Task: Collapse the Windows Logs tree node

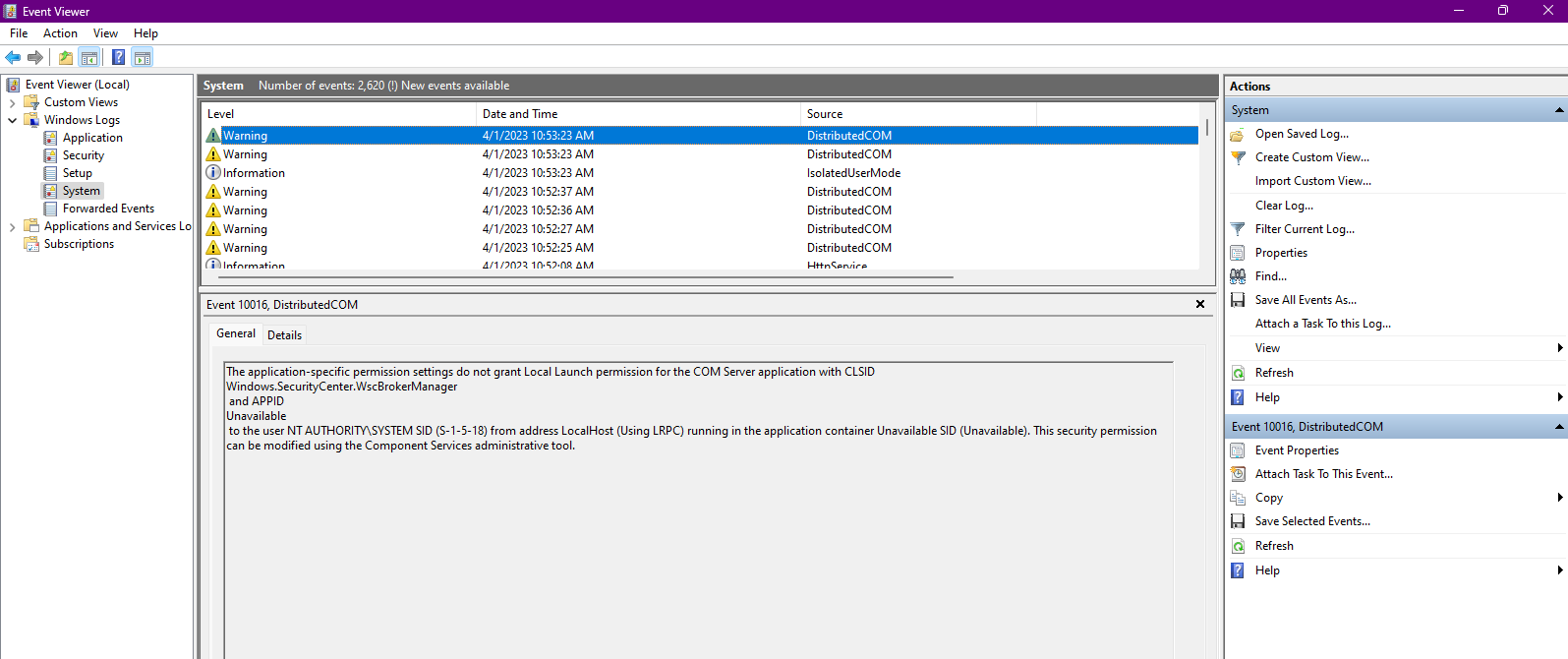Action: click(12, 120)
